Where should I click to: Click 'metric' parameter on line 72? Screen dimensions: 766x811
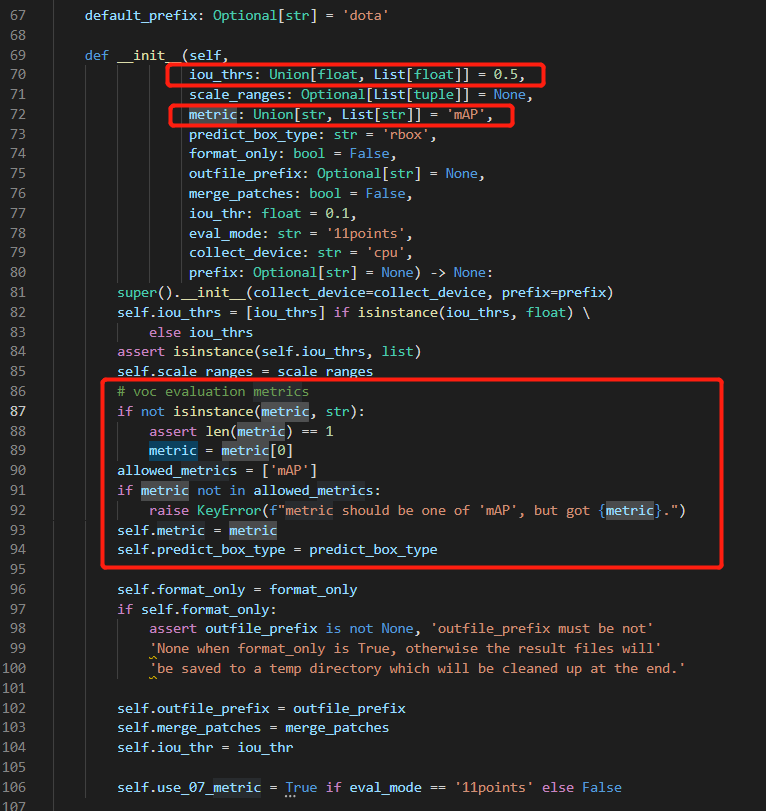click(213, 114)
